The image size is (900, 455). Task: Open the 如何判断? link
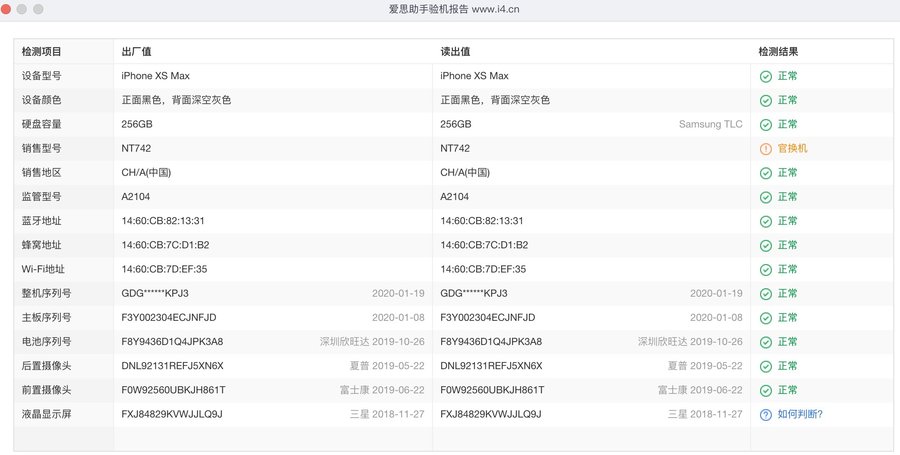tap(800, 414)
